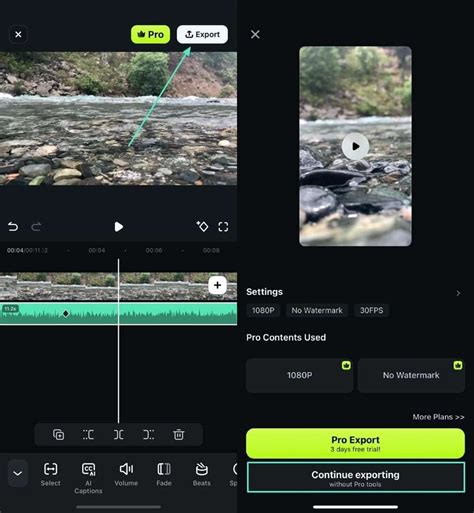The image size is (474, 513).
Task: Open the Volume tool
Action: tap(126, 475)
